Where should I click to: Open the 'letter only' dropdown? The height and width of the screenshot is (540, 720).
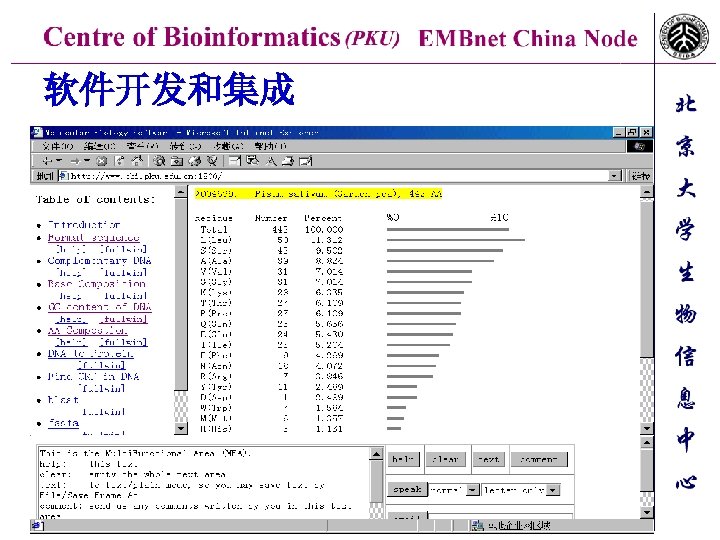(x=553, y=490)
